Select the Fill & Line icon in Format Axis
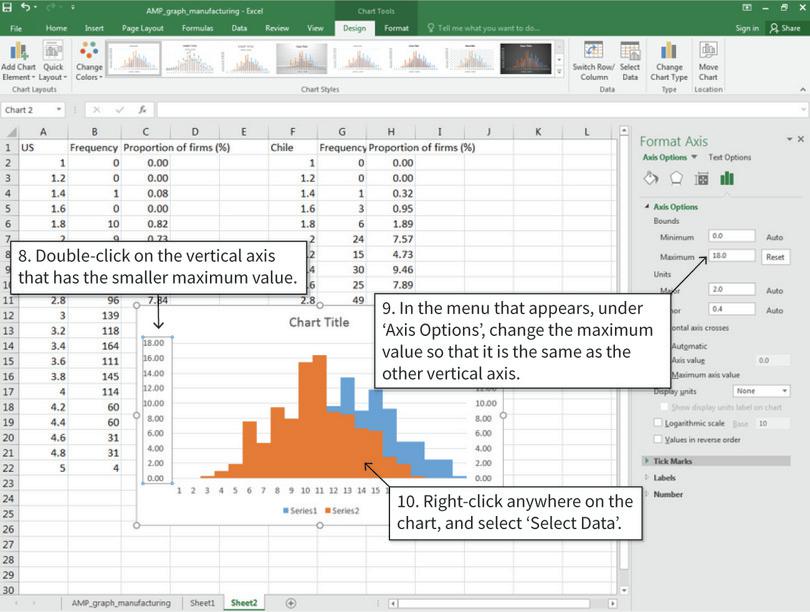This screenshot has width=810, height=612. click(x=651, y=178)
